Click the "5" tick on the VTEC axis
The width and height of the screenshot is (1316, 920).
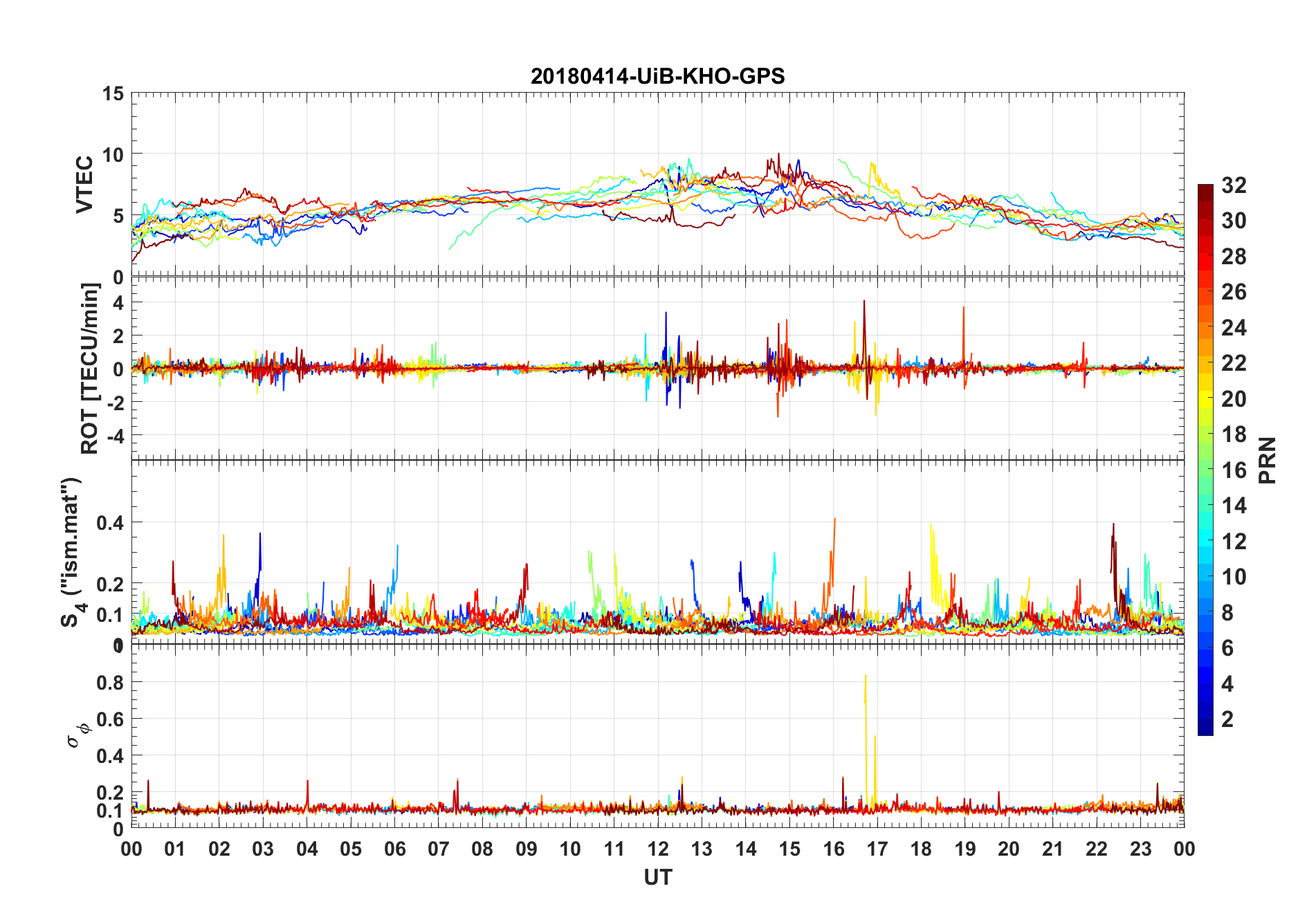click(x=118, y=216)
